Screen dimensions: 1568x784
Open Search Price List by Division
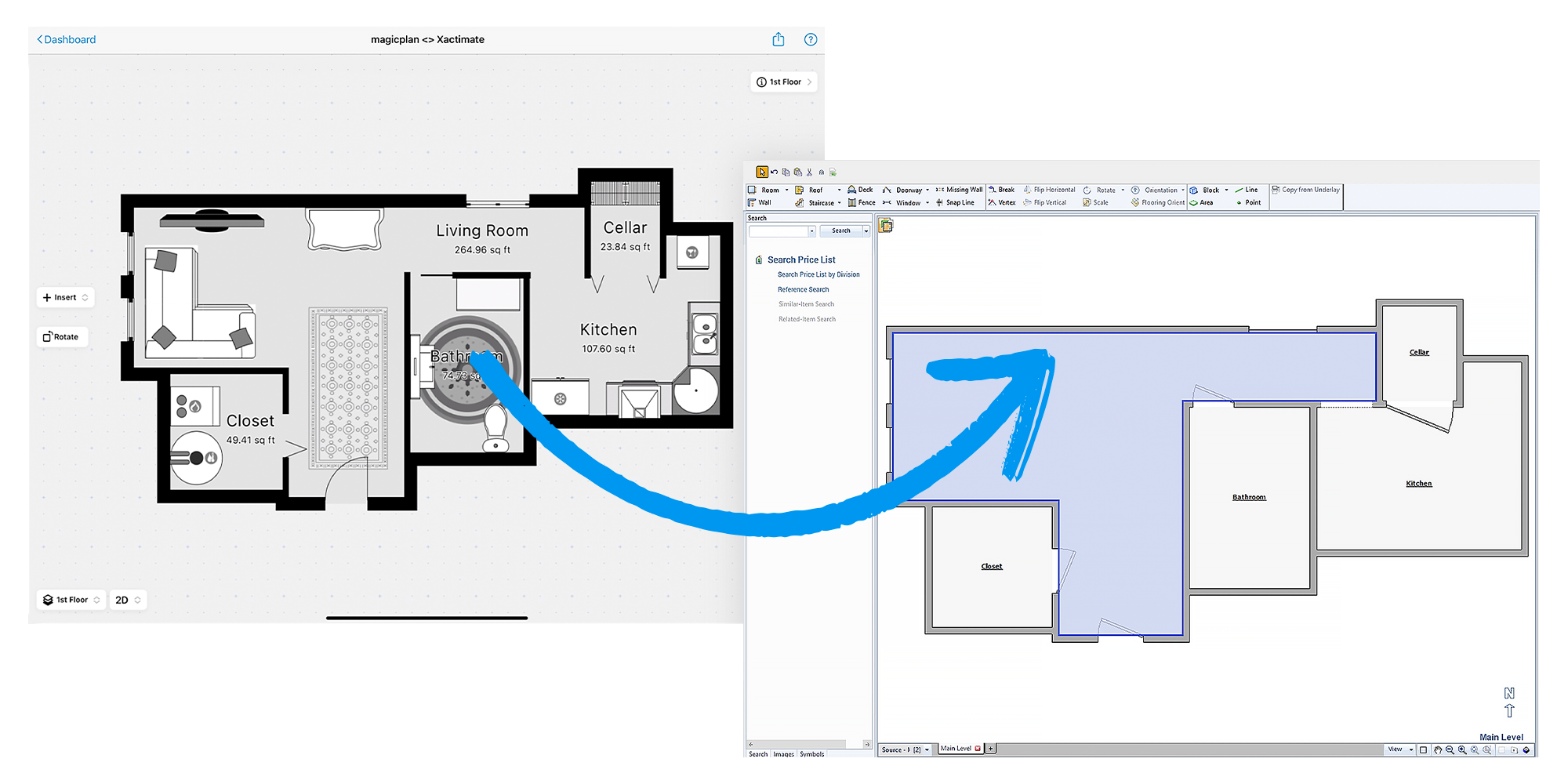[818, 274]
